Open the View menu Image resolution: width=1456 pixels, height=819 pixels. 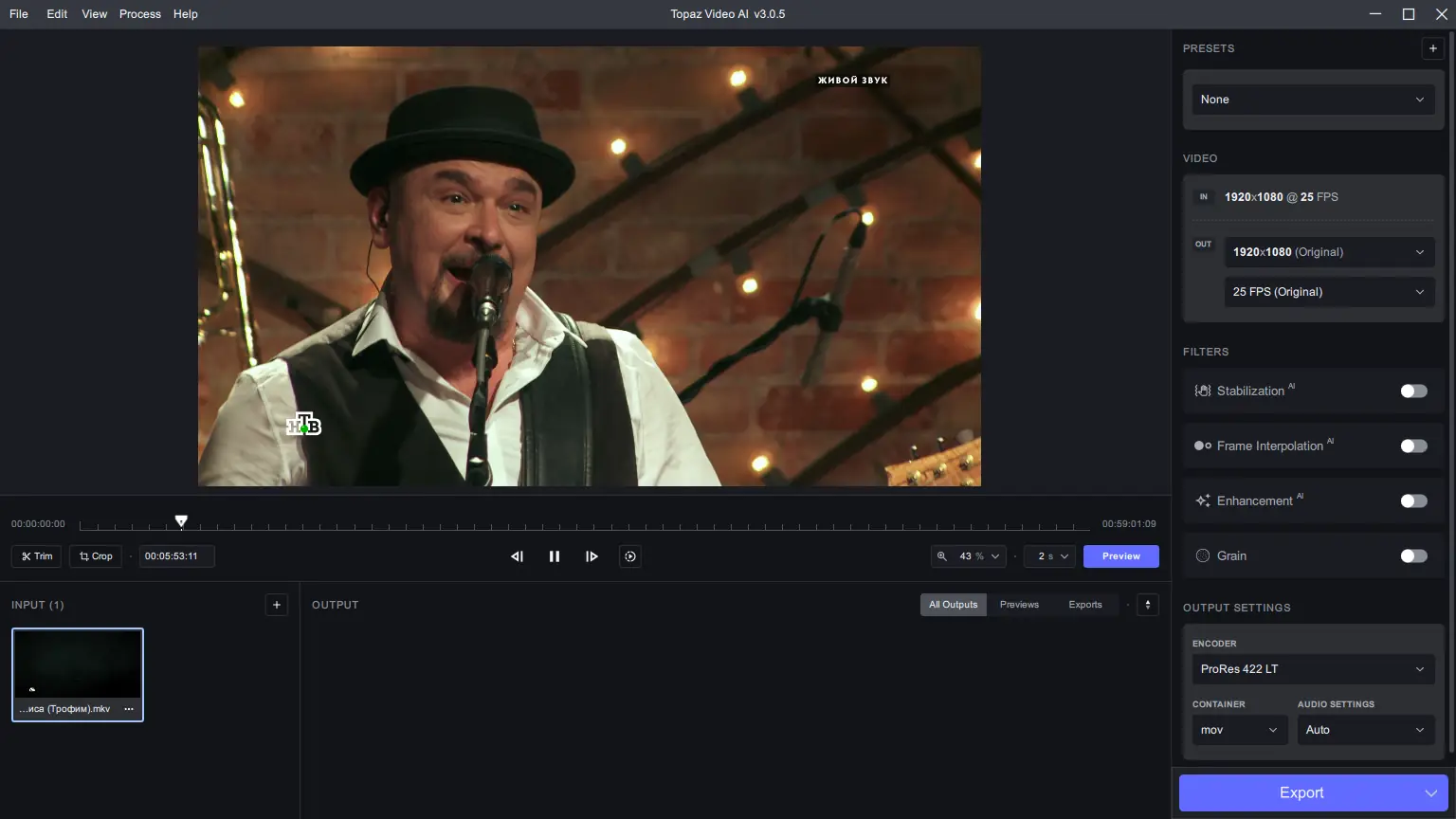click(x=95, y=14)
